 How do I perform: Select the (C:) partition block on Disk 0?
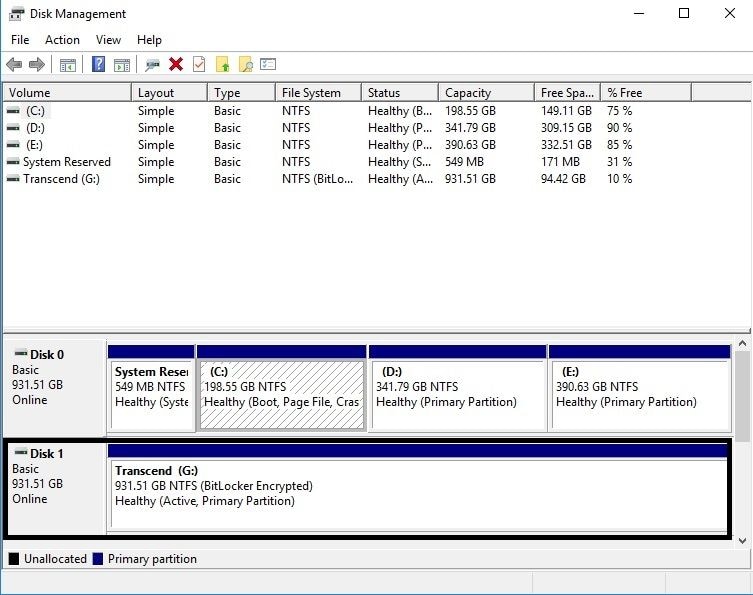click(x=281, y=388)
